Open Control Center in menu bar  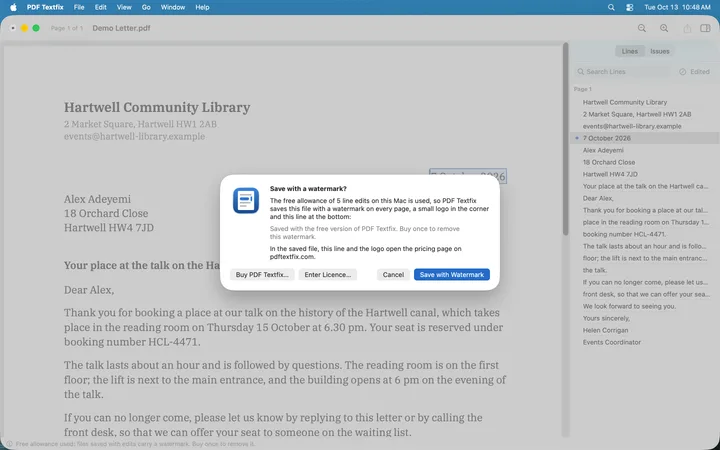click(x=630, y=7)
